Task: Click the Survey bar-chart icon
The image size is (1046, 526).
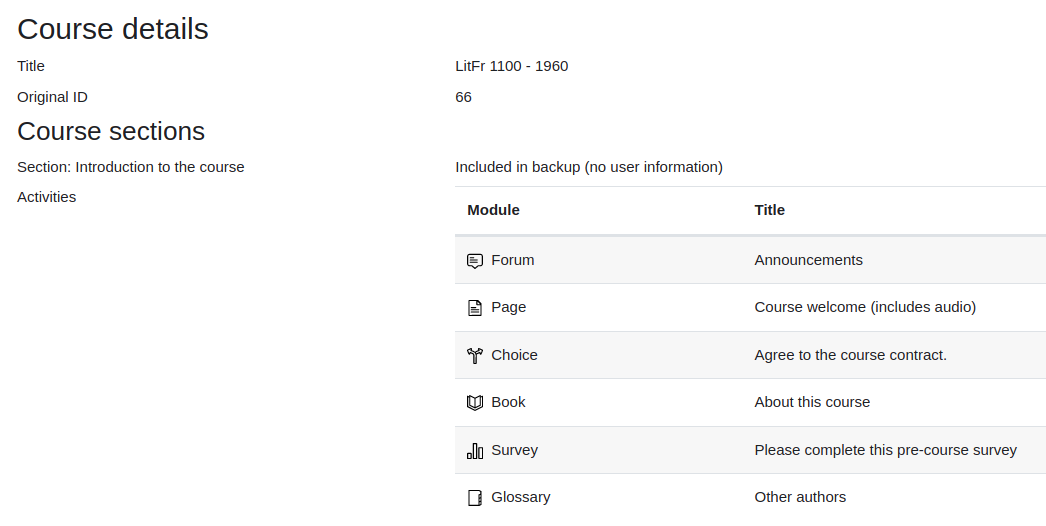Action: click(474, 451)
